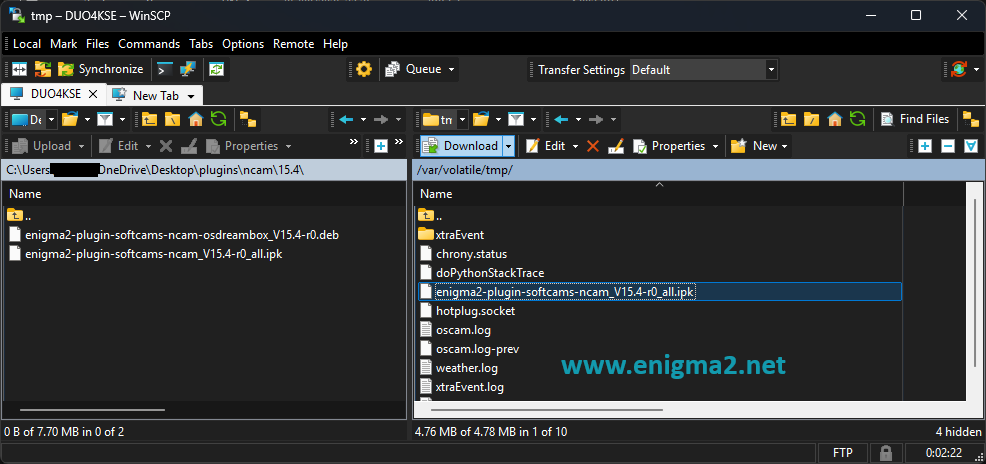
Task: Expand the New dropdown arrow
Action: (x=784, y=146)
